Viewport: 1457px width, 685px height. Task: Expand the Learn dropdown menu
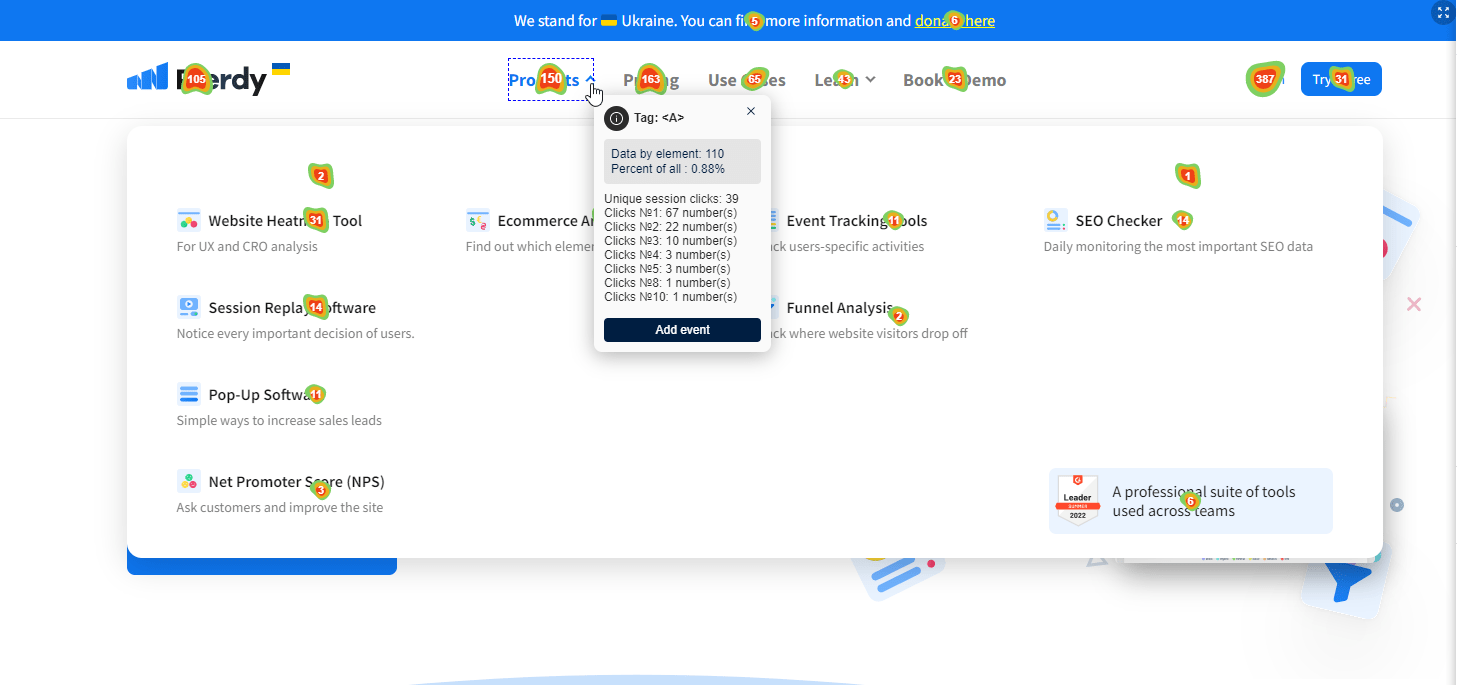coord(845,80)
